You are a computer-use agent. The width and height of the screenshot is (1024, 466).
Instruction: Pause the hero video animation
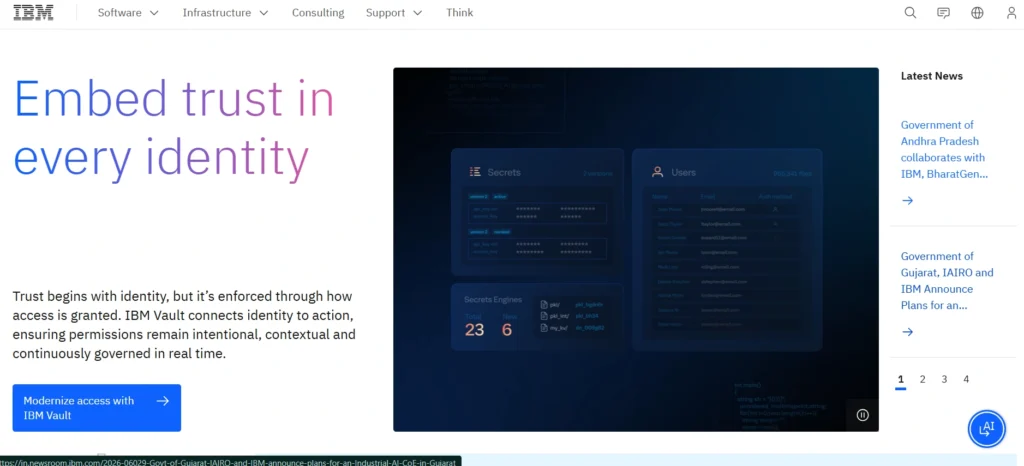tap(863, 415)
